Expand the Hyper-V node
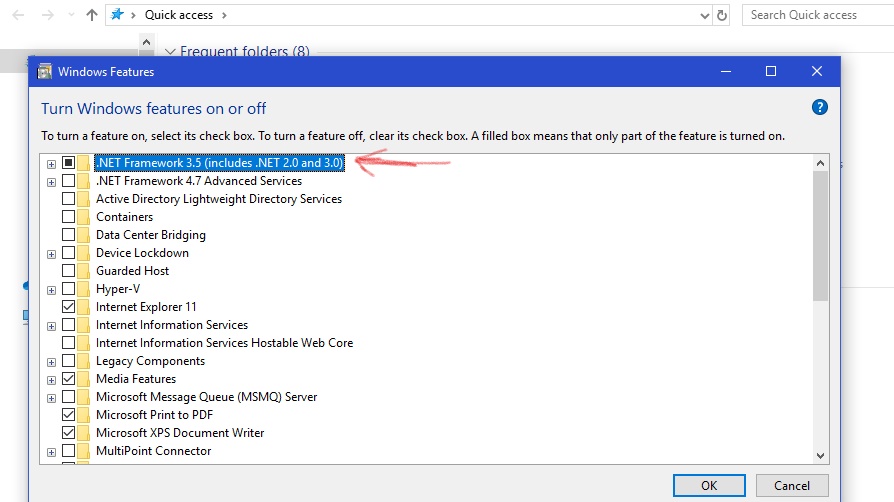This screenshot has width=894, height=502. tap(51, 290)
